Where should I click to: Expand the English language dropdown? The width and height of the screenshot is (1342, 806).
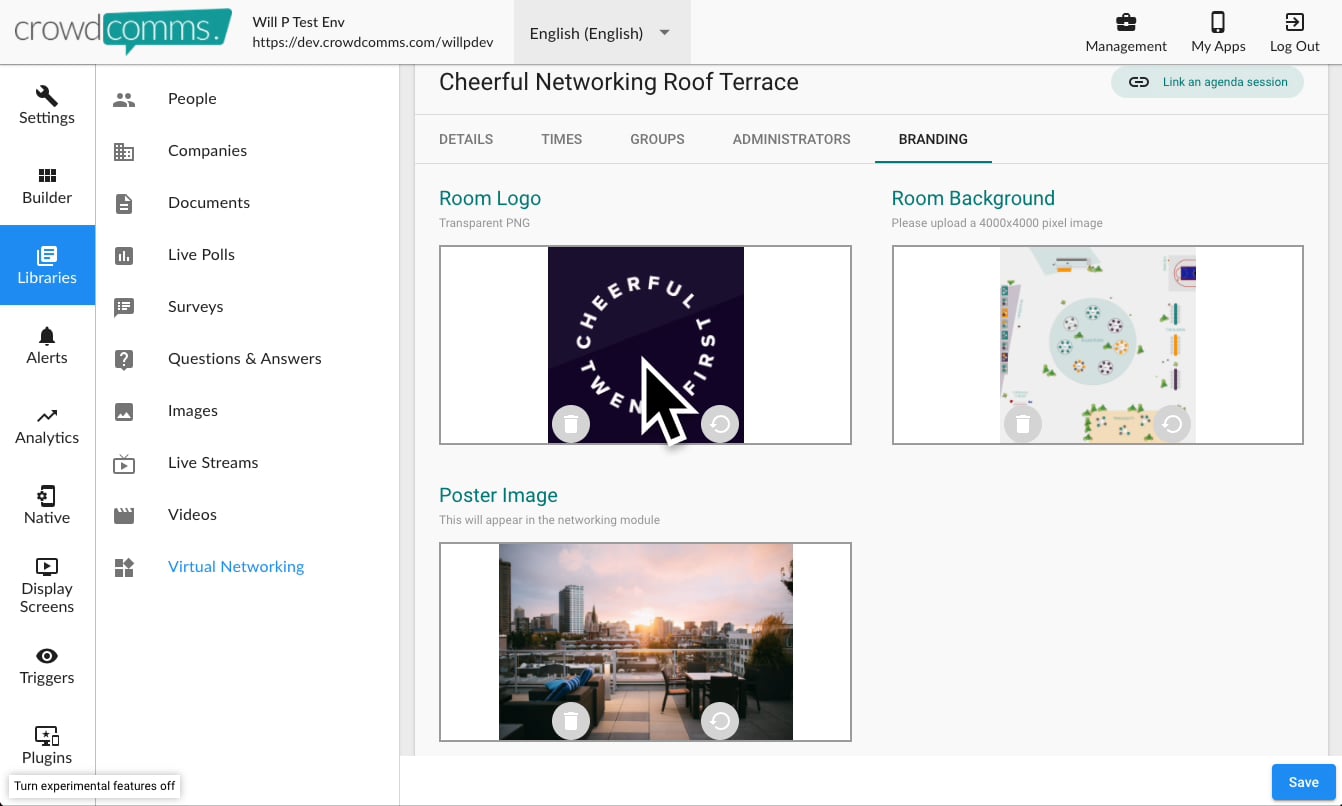point(600,33)
